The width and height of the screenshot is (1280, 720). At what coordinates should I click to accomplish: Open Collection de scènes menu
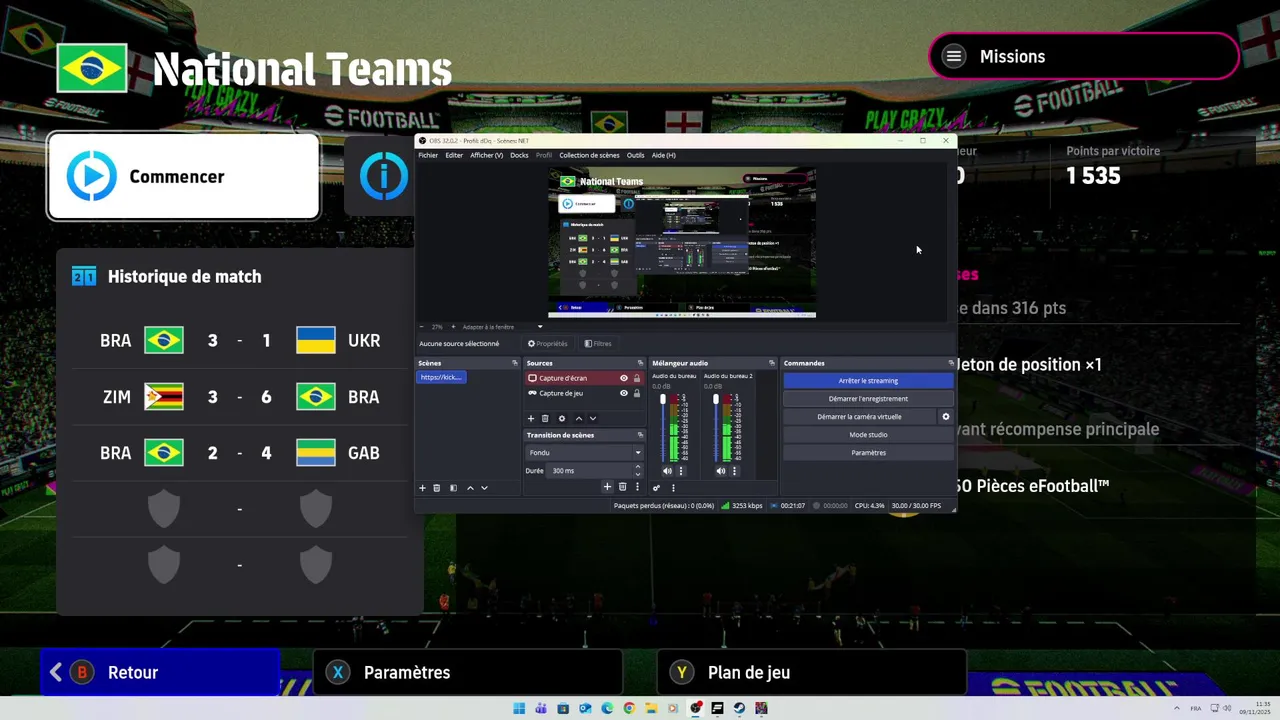(589, 155)
